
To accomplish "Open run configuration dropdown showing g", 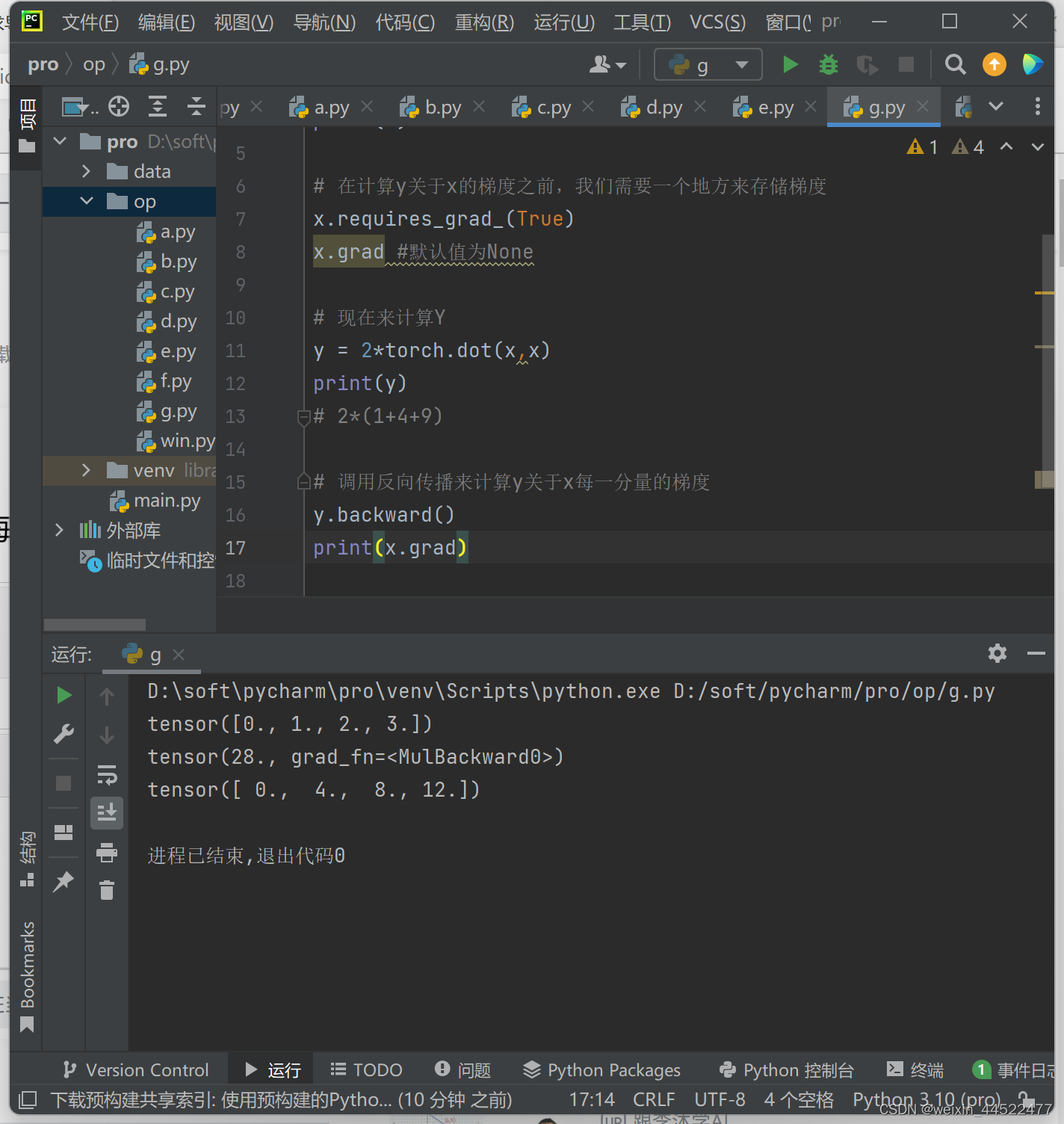I will (x=708, y=65).
